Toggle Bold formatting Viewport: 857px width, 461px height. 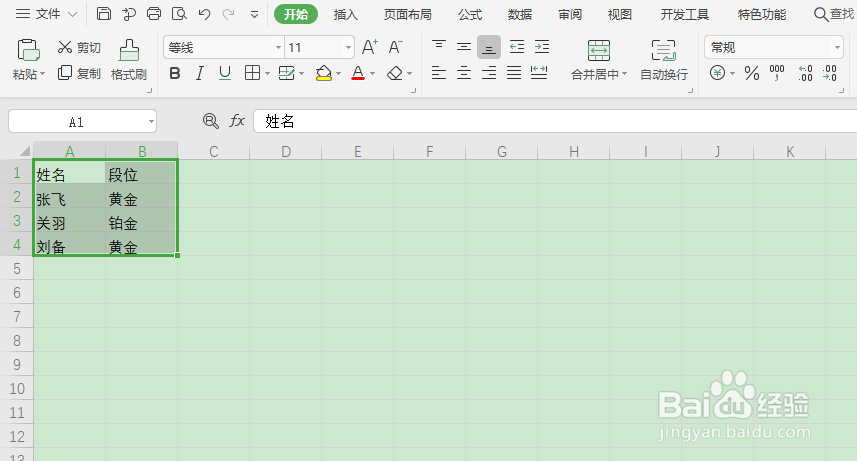pyautogui.click(x=175, y=73)
